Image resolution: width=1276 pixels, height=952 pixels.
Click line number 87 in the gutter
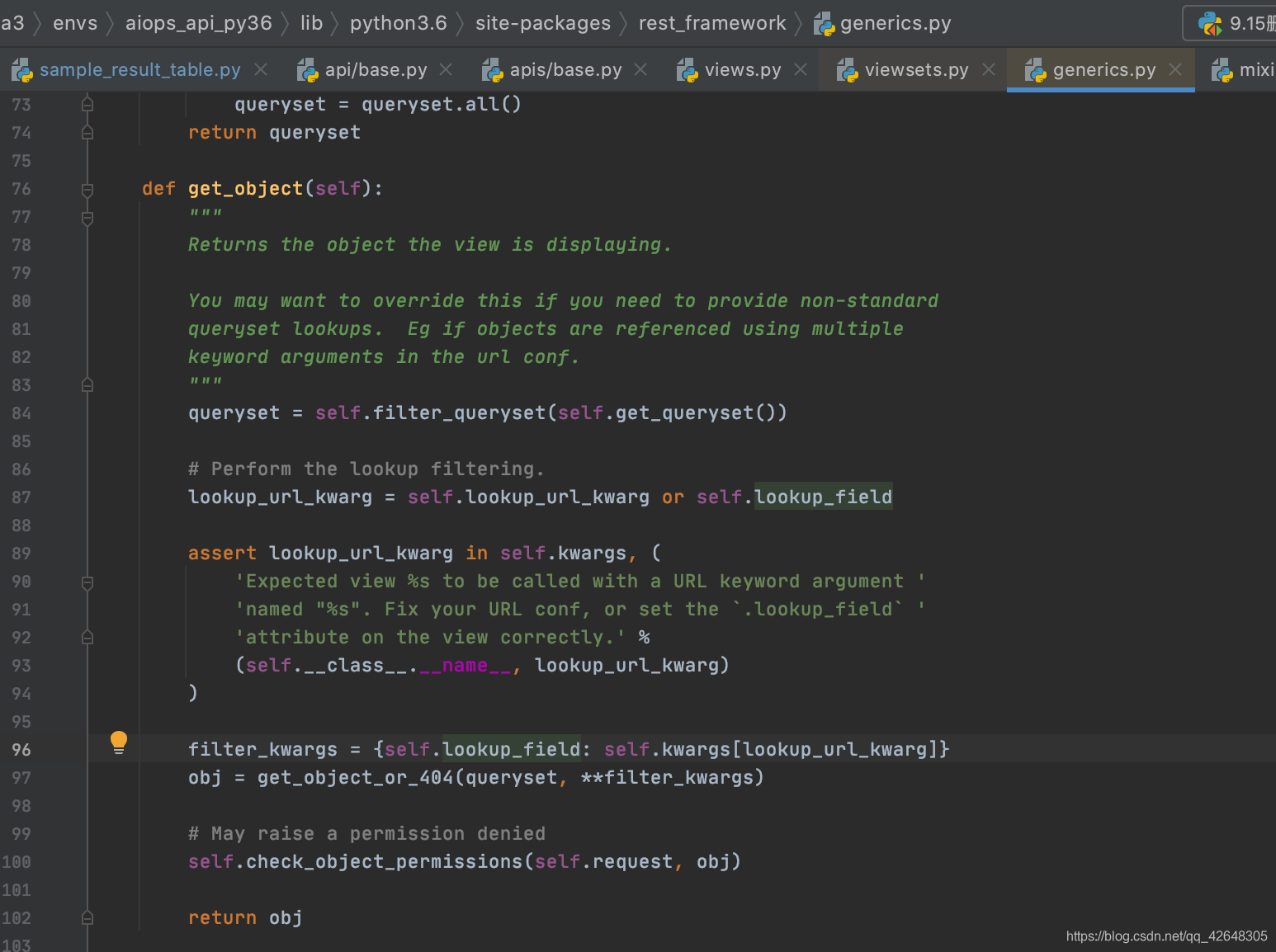[x=21, y=497]
